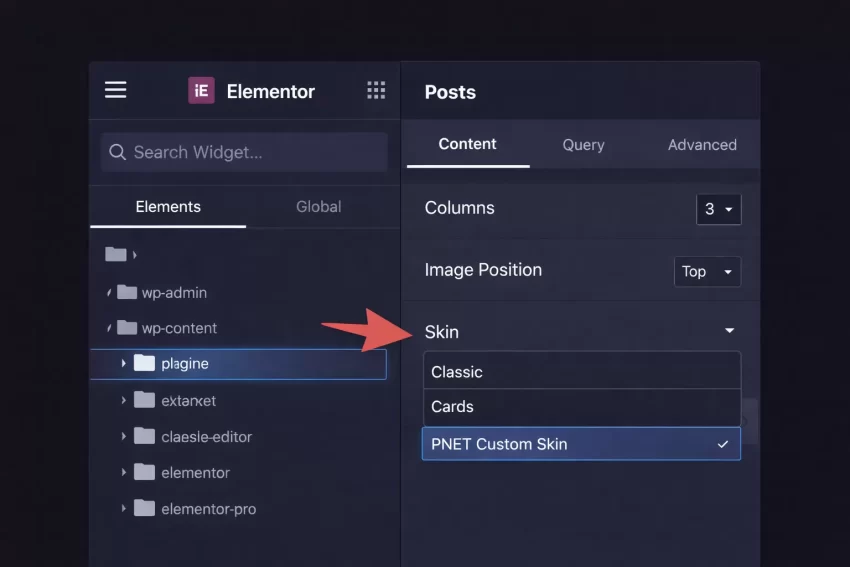Click the Image Position label
850x567 pixels.
point(483,270)
